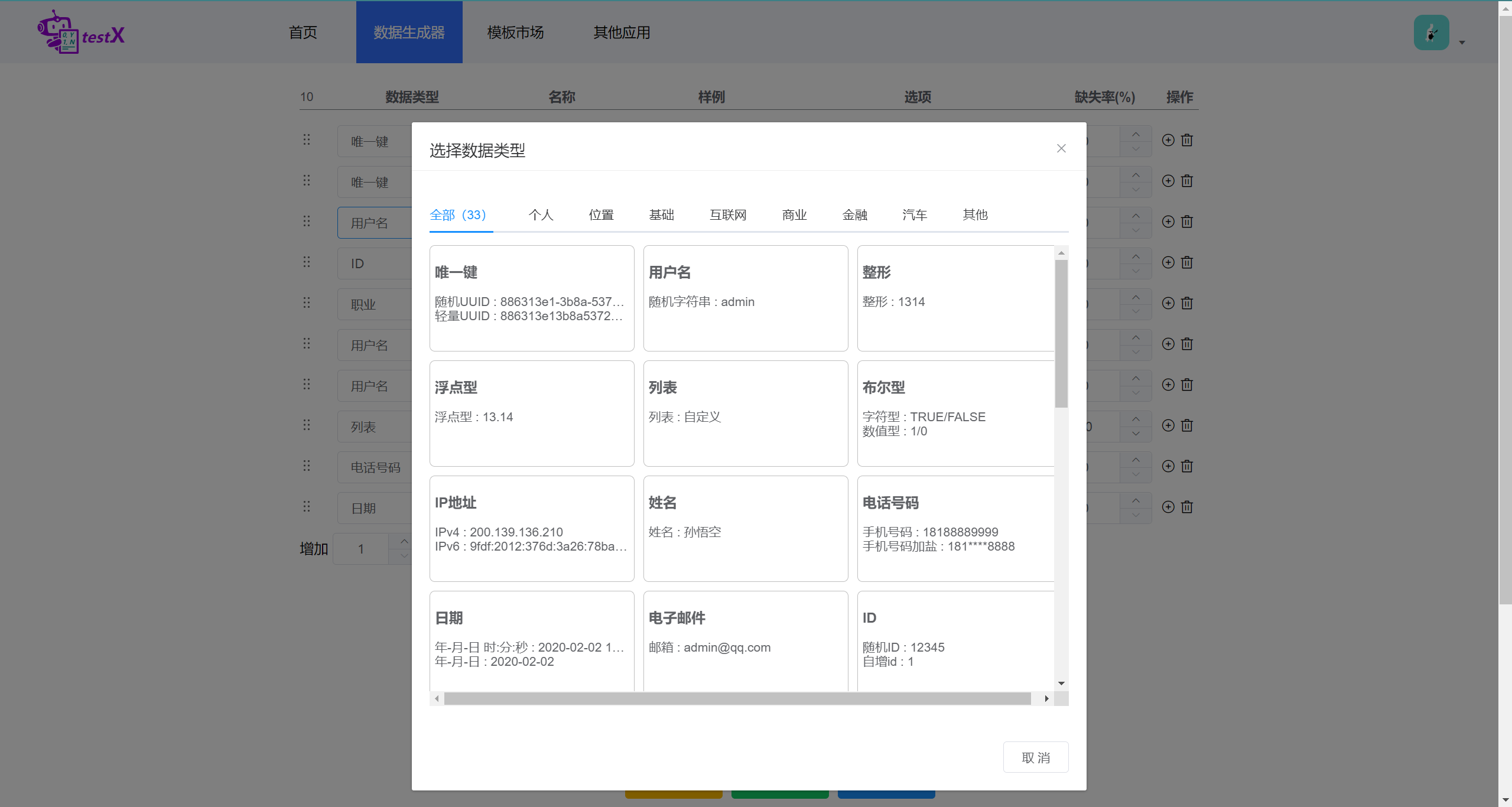This screenshot has height=807, width=1512.
Task: Delete the first row with trash icon
Action: point(1186,140)
